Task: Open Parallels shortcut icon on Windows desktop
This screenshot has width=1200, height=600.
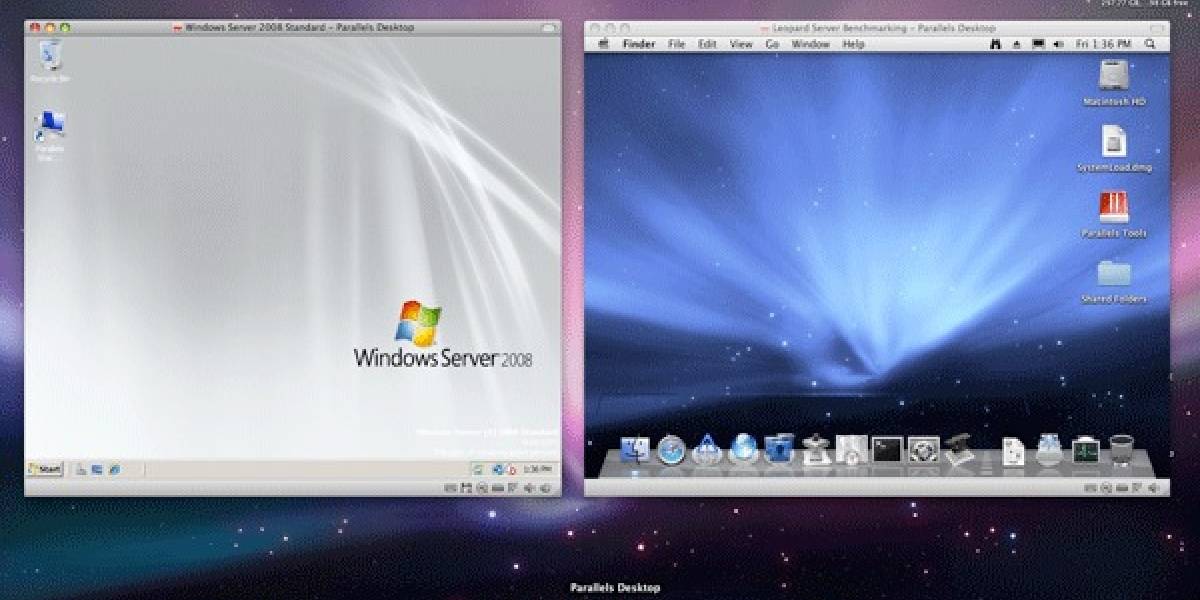Action: tap(49, 135)
